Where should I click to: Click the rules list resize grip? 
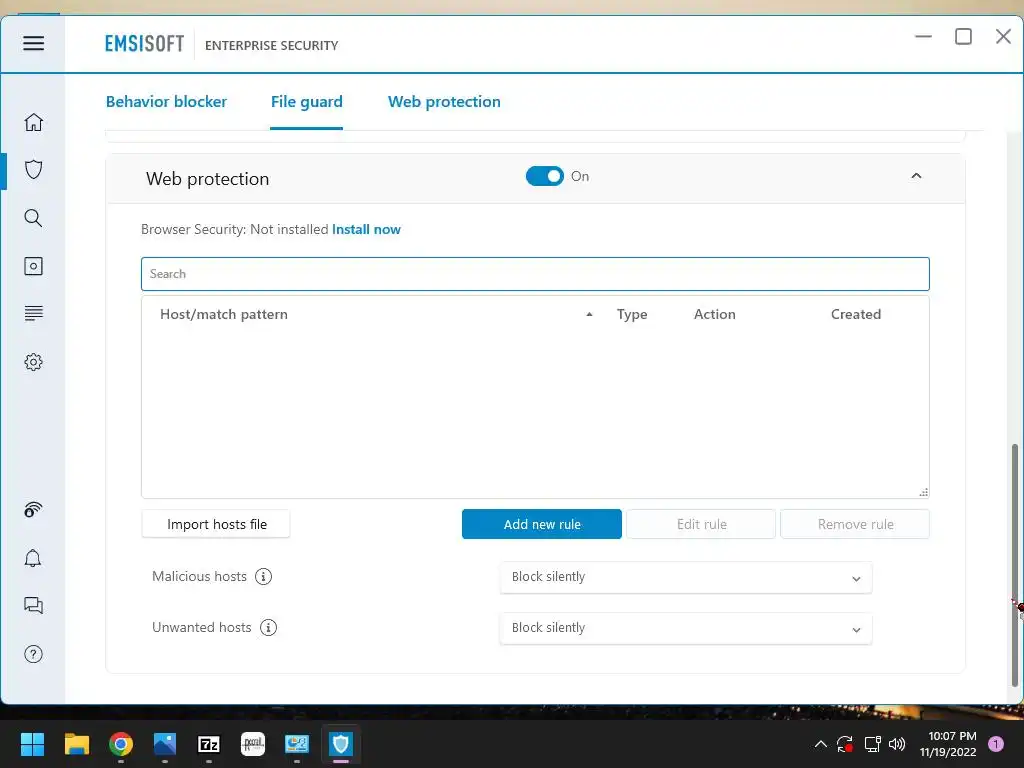coord(923,492)
